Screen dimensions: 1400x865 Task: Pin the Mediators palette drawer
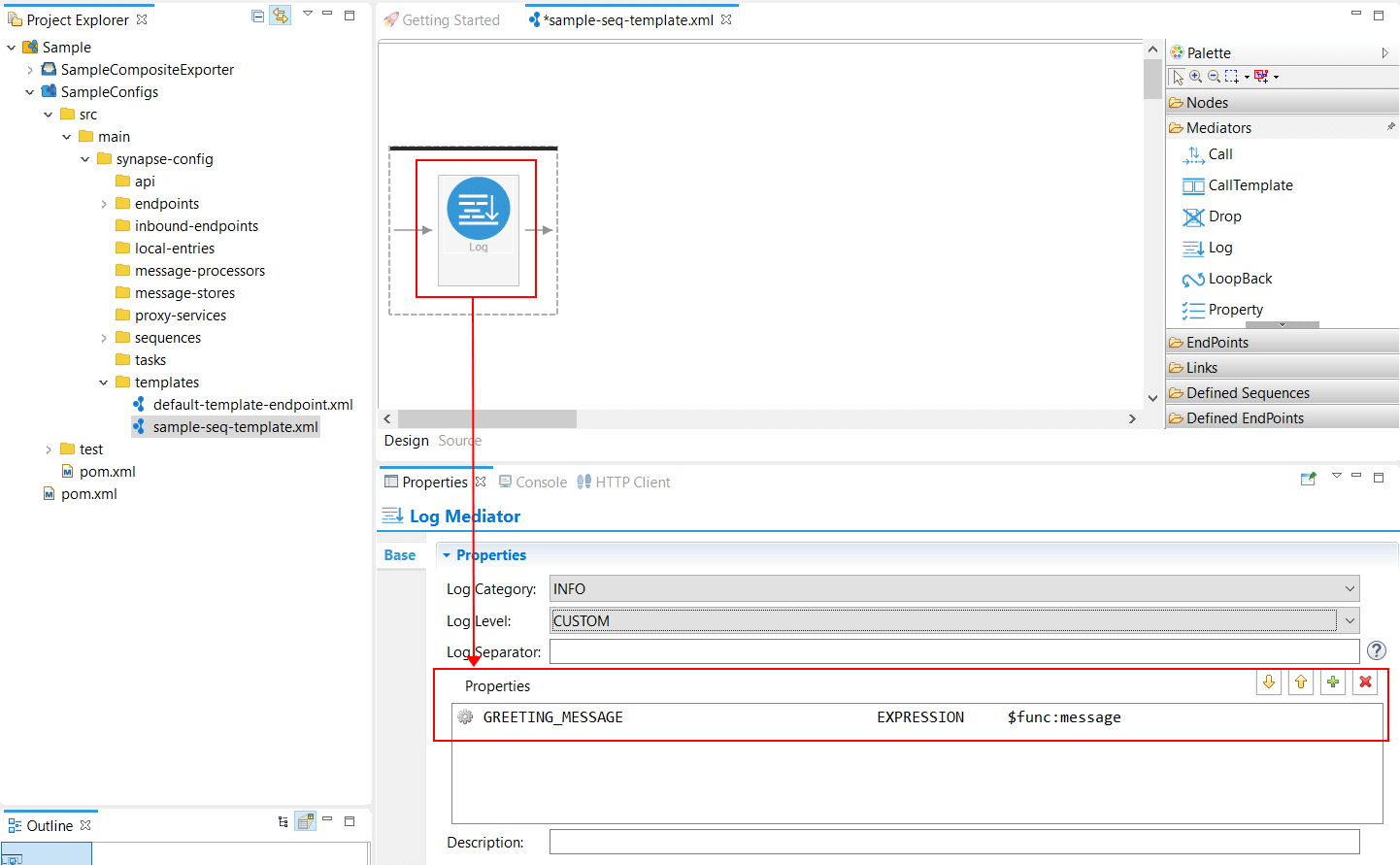(1392, 126)
